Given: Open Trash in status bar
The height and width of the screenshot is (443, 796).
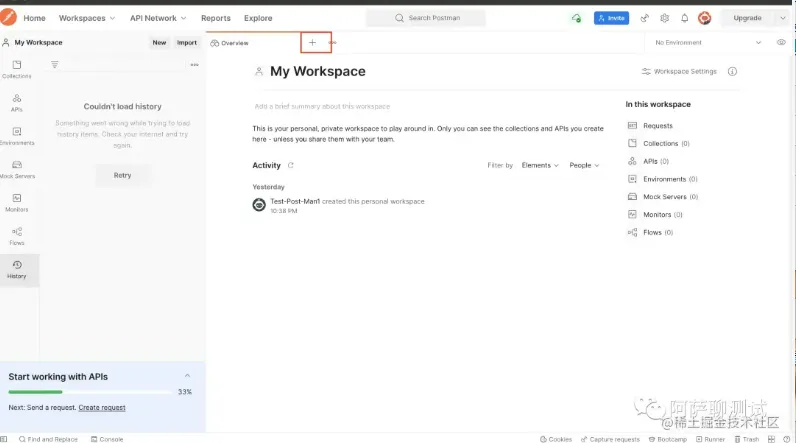Looking at the screenshot, I should 747,439.
